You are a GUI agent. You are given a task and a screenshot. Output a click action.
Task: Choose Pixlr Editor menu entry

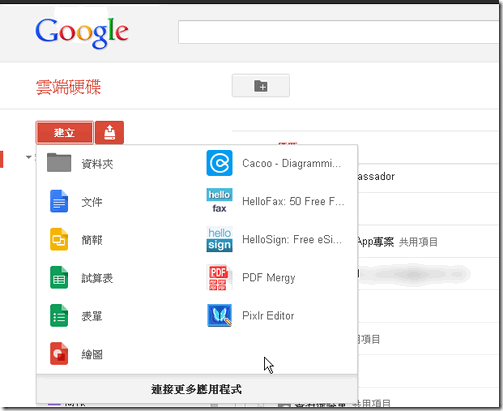pyautogui.click(x=268, y=316)
